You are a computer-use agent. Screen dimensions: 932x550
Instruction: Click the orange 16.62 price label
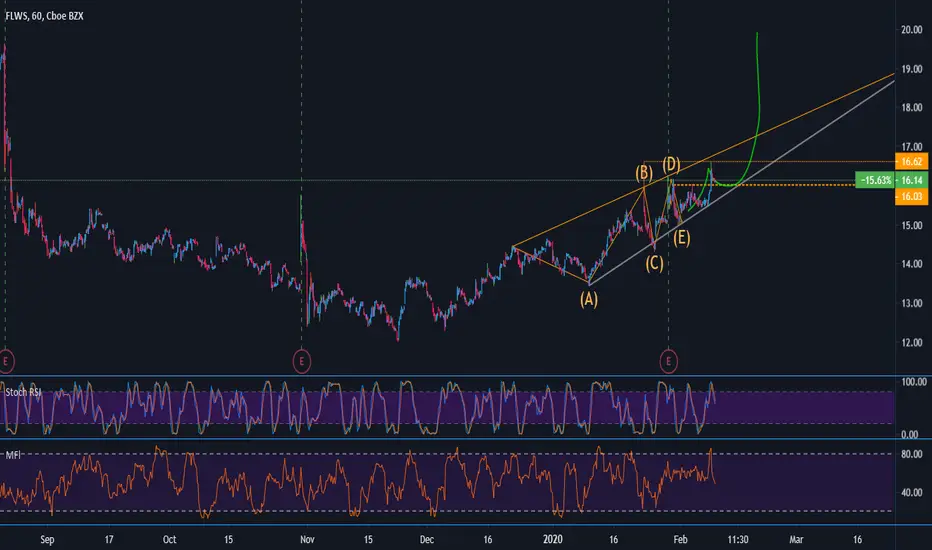coord(911,162)
